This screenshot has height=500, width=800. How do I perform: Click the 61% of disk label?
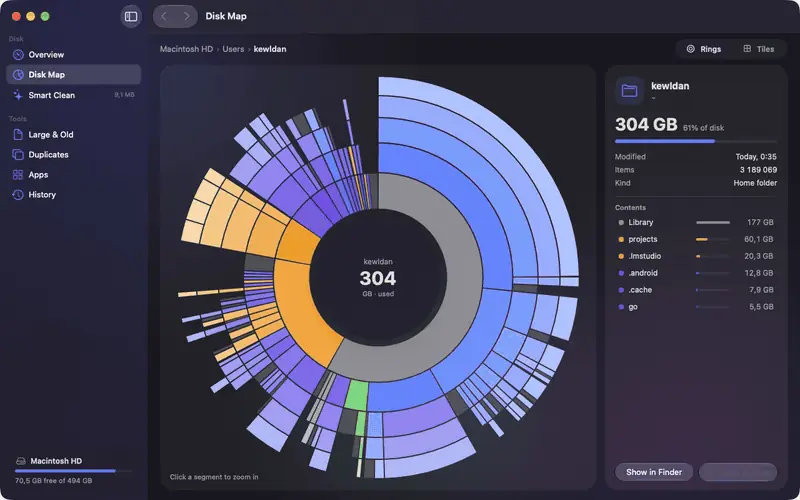point(704,128)
